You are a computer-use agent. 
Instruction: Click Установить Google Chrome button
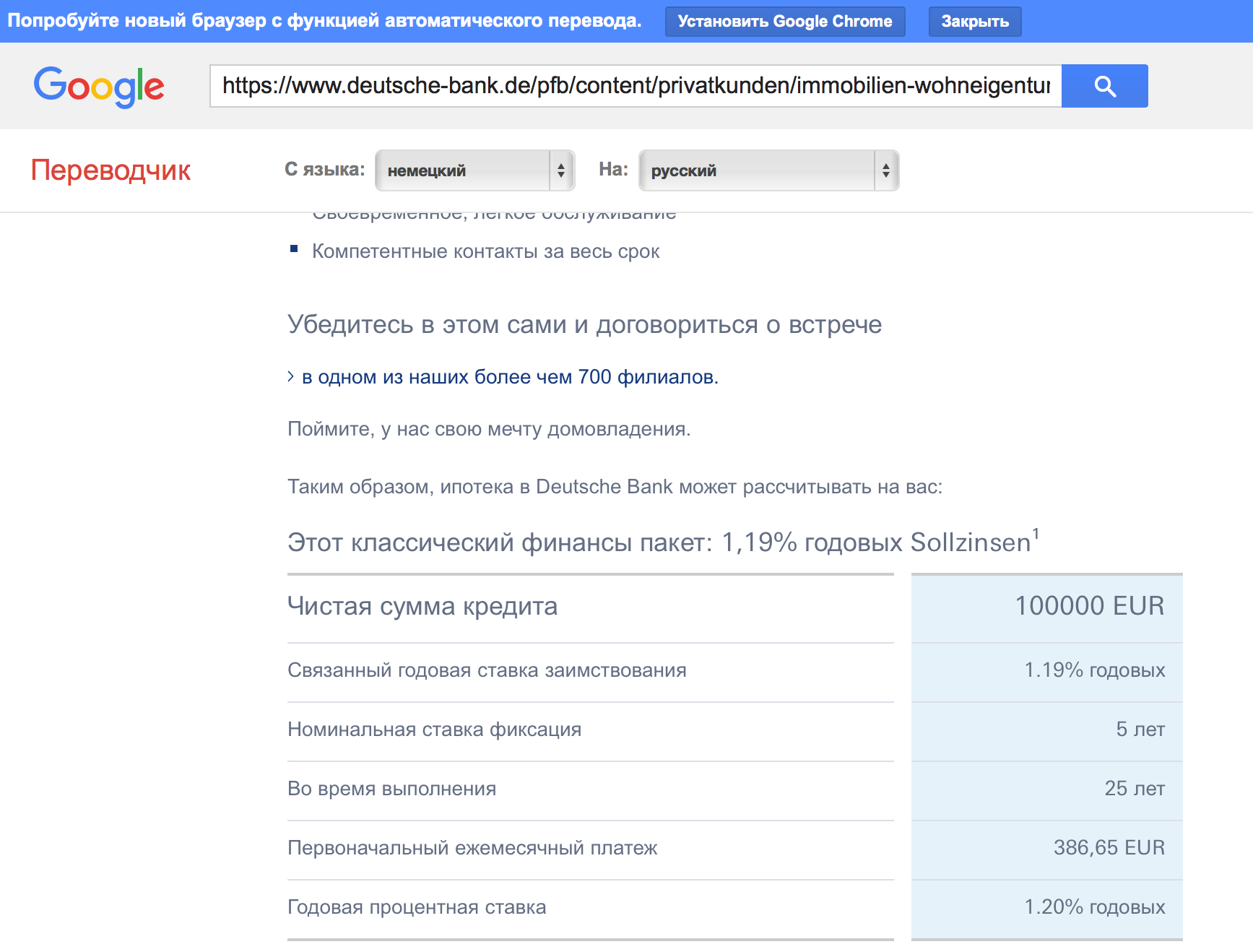tap(785, 22)
